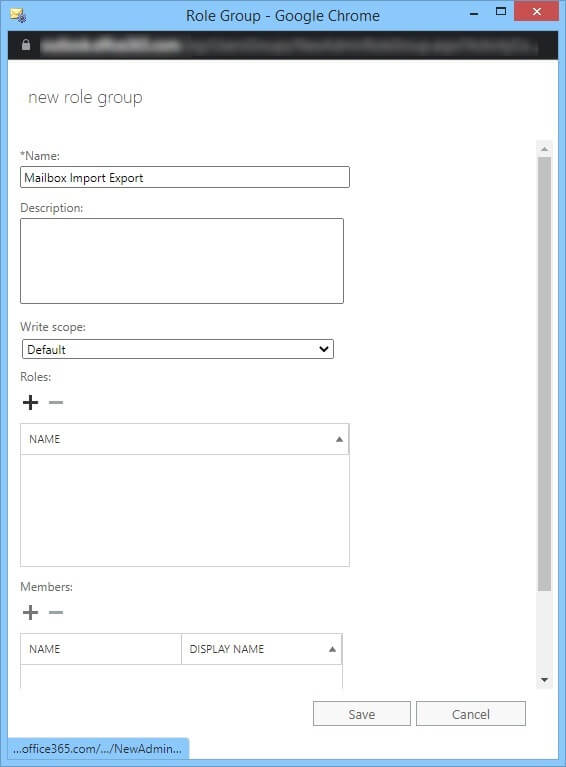This screenshot has width=566, height=767.
Task: Remove a member with the Members minus icon
Action: pyautogui.click(x=56, y=612)
